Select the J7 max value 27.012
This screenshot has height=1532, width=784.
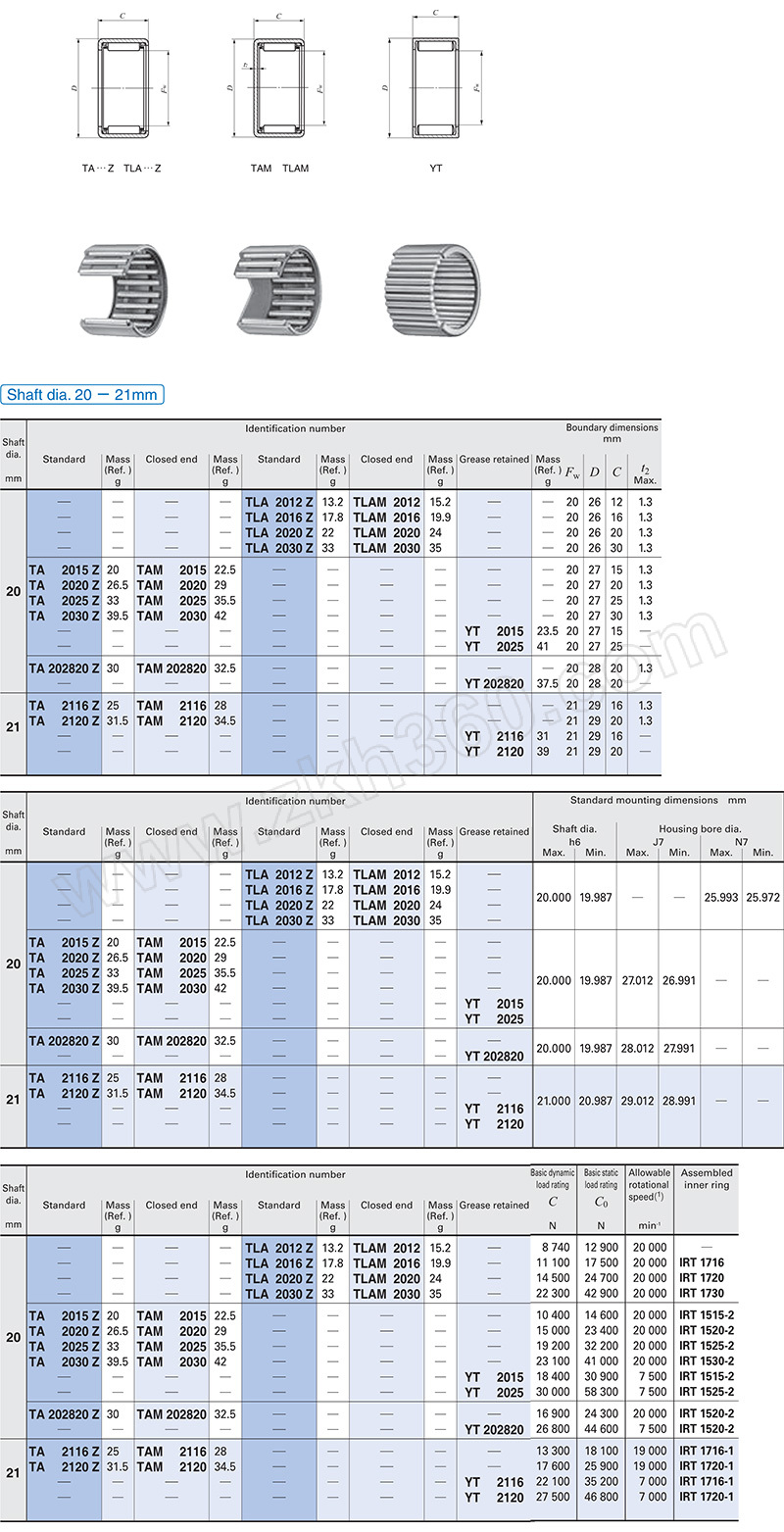click(637, 980)
